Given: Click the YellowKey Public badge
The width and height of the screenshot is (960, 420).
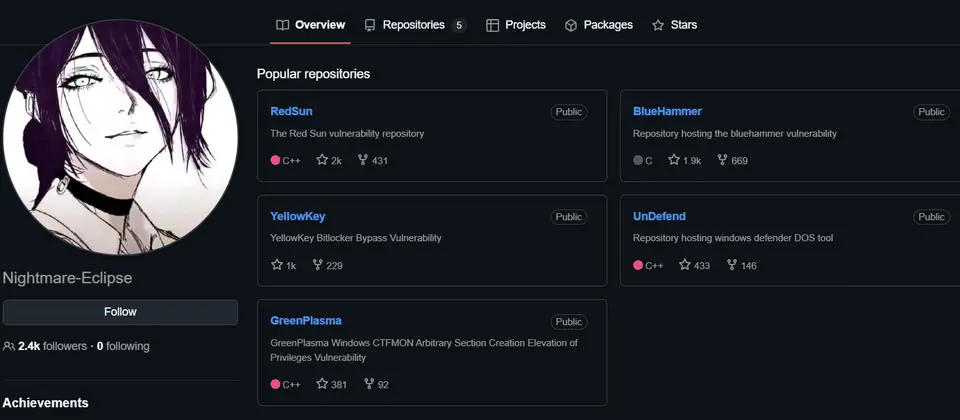Looking at the screenshot, I should (569, 217).
